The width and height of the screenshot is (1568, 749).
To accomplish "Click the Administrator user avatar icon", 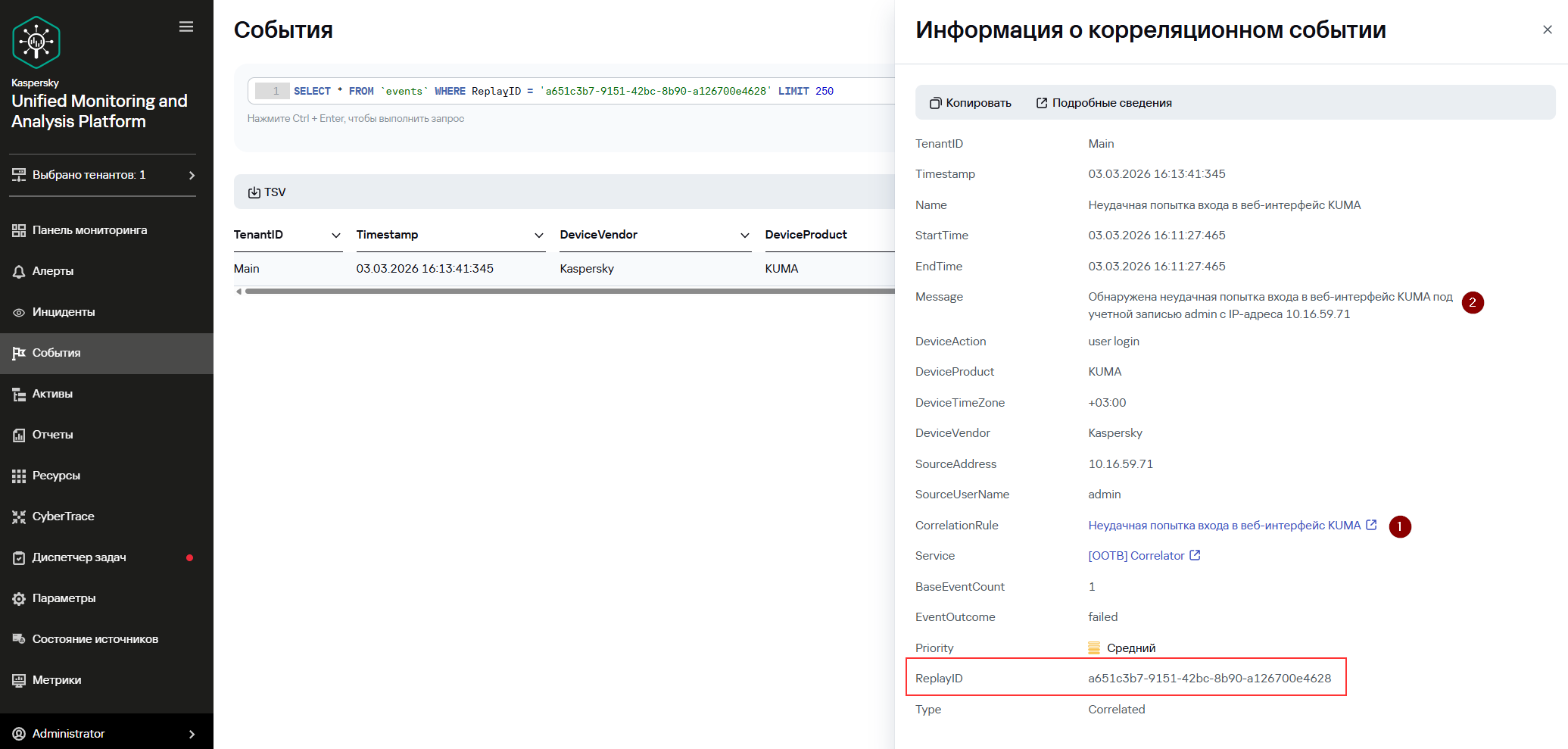I will [x=19, y=733].
